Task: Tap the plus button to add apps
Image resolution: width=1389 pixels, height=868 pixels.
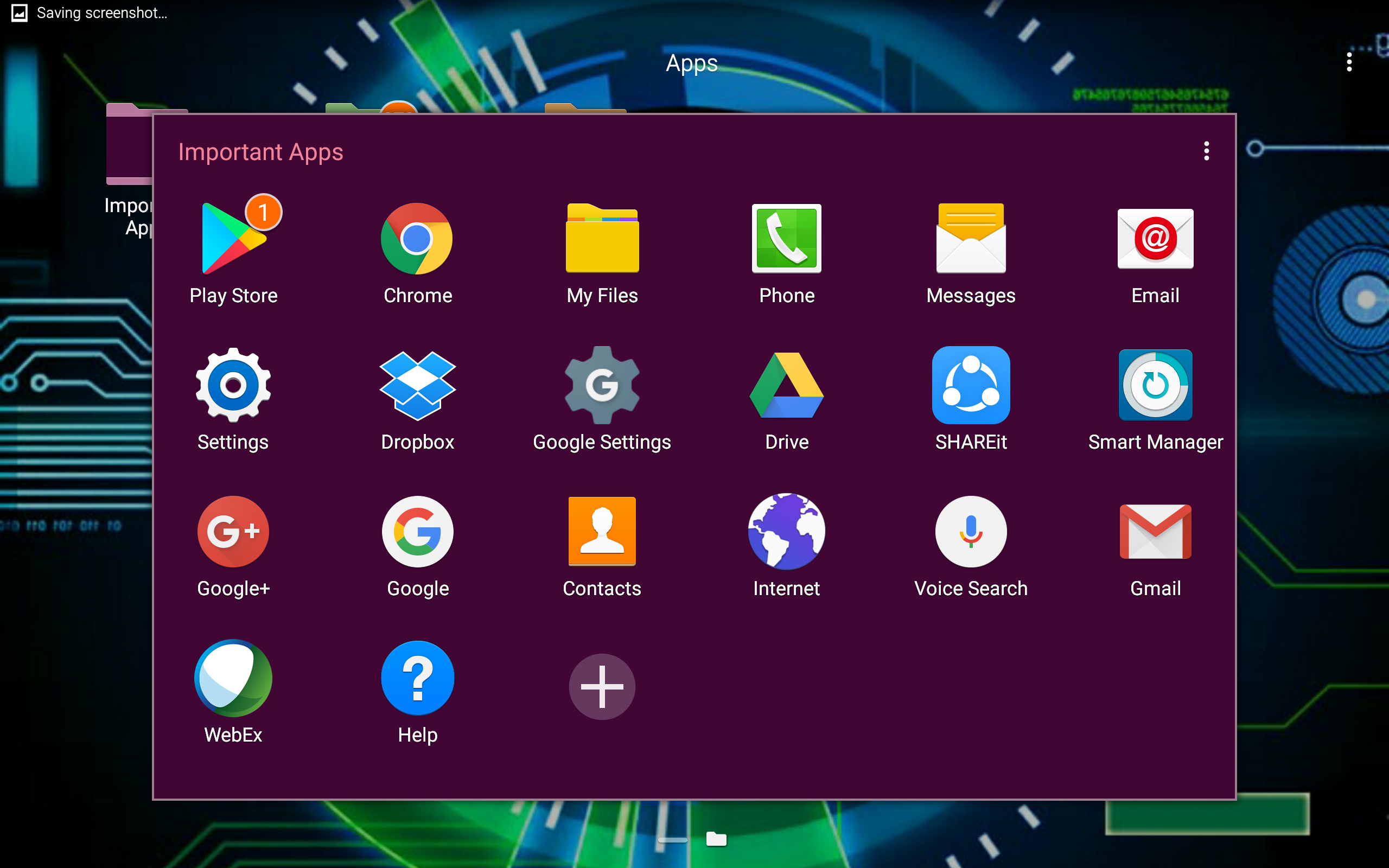Action: (602, 687)
